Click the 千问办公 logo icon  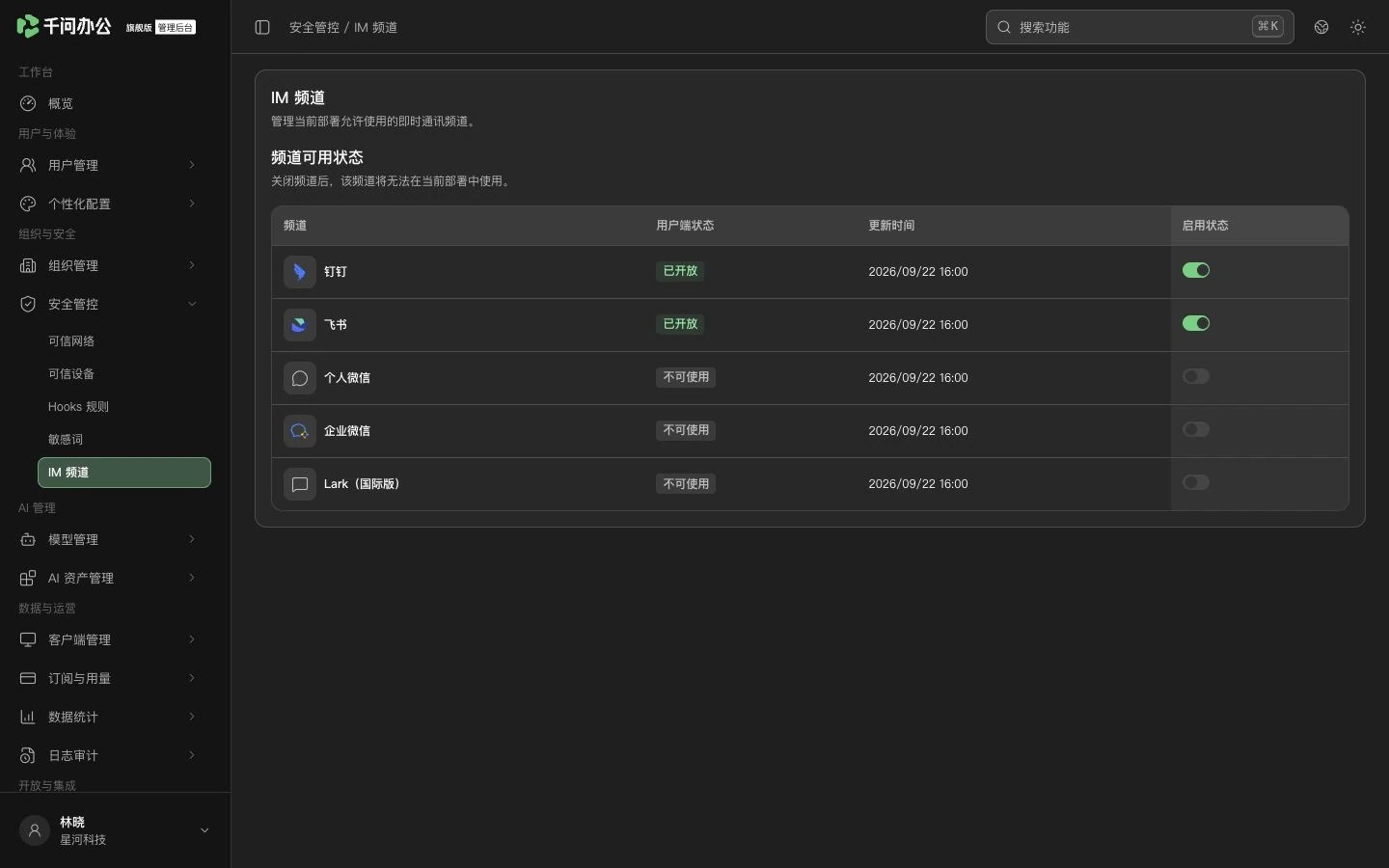(x=28, y=26)
